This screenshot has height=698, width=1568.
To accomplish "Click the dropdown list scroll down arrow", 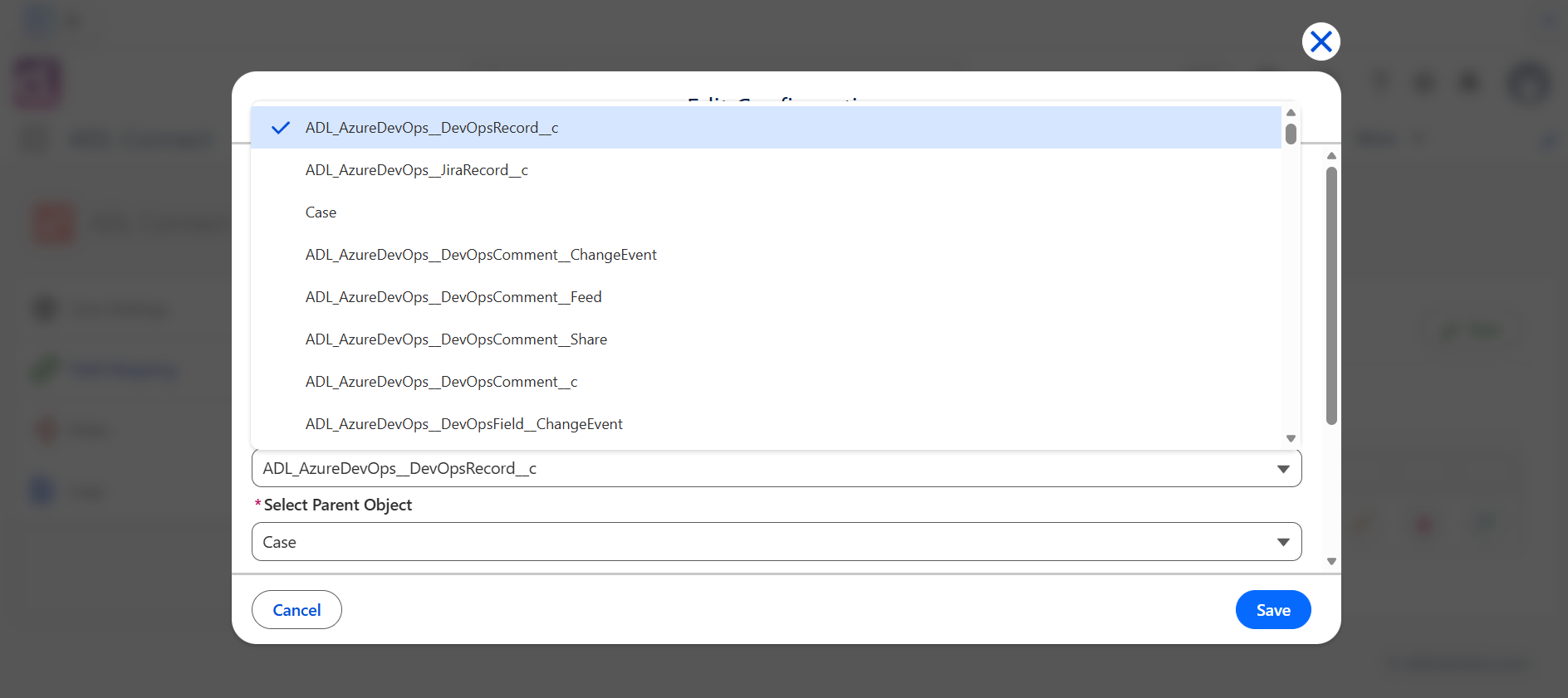I will (1291, 438).
